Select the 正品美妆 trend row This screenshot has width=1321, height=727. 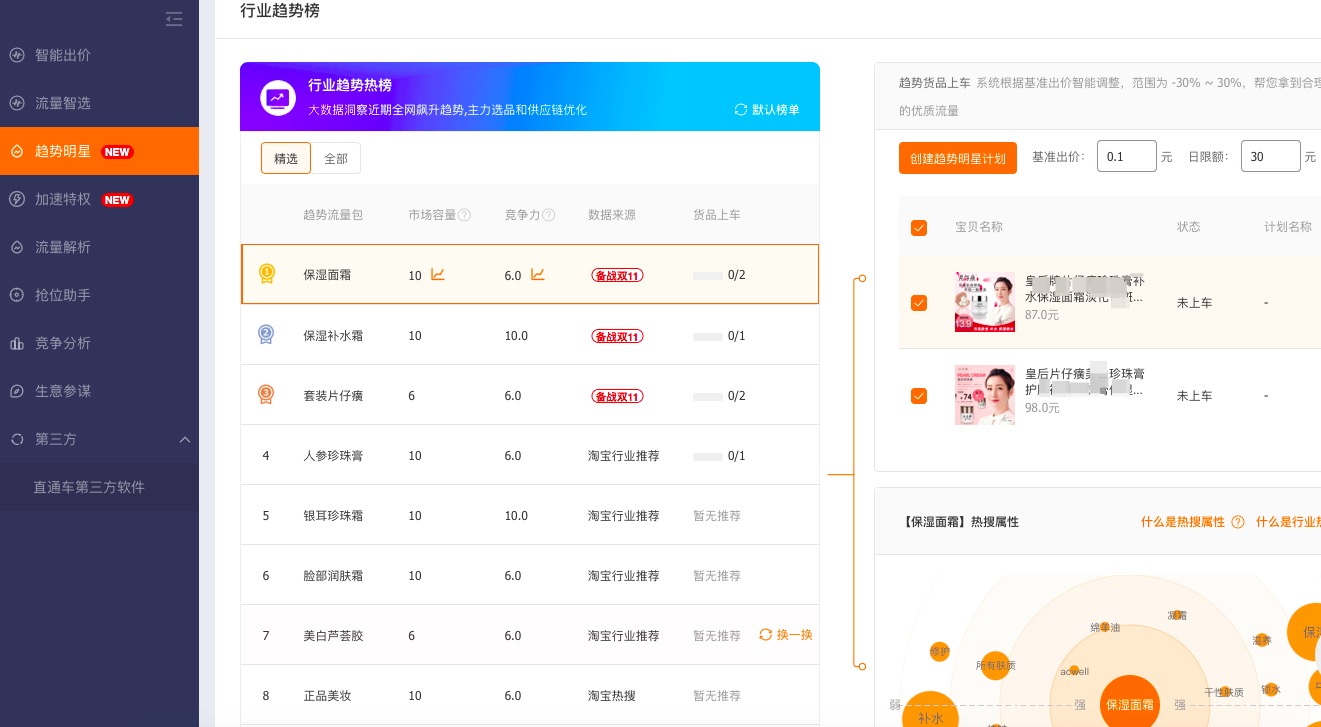point(530,695)
